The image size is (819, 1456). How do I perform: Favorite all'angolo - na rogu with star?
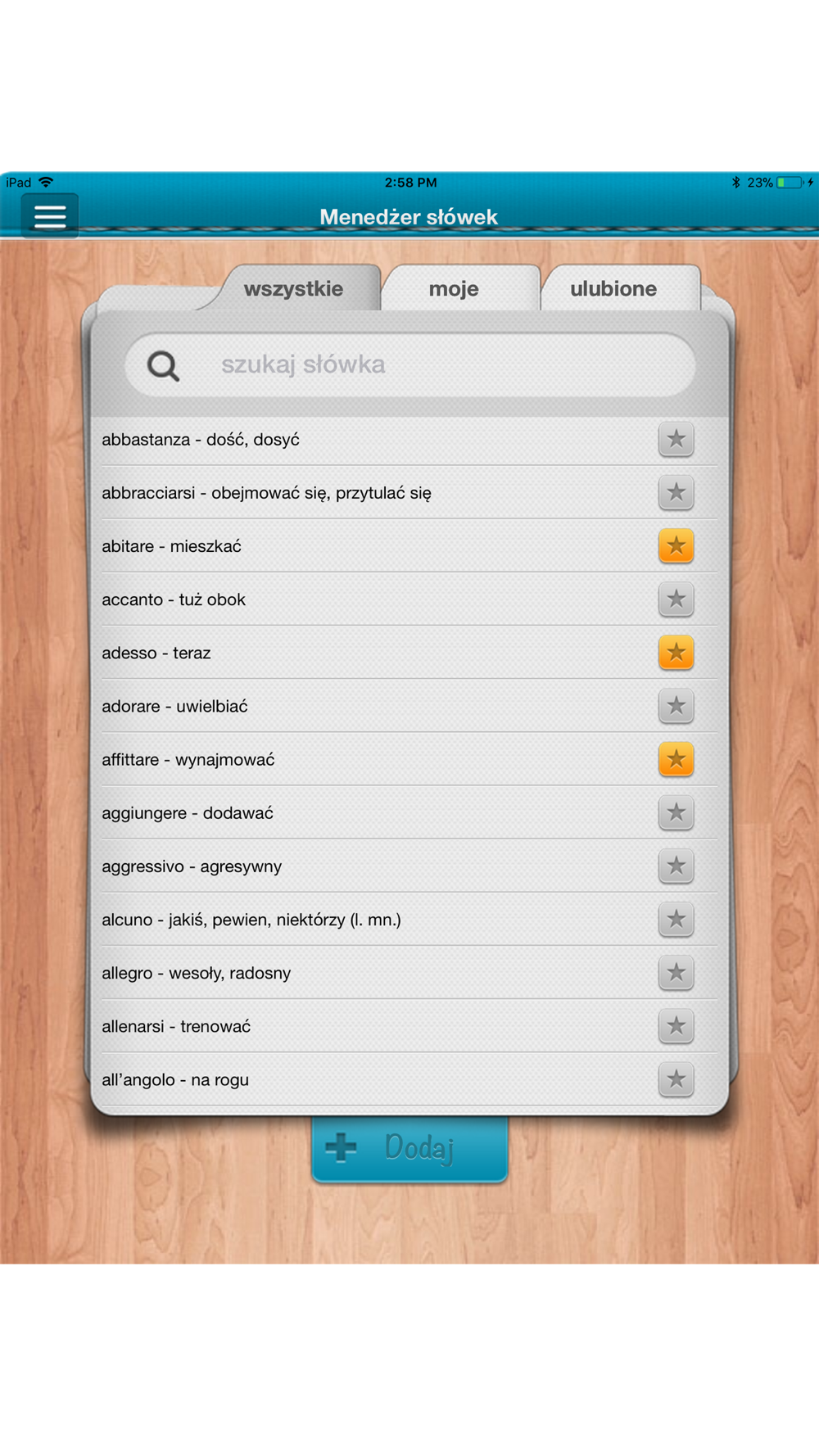(676, 1079)
